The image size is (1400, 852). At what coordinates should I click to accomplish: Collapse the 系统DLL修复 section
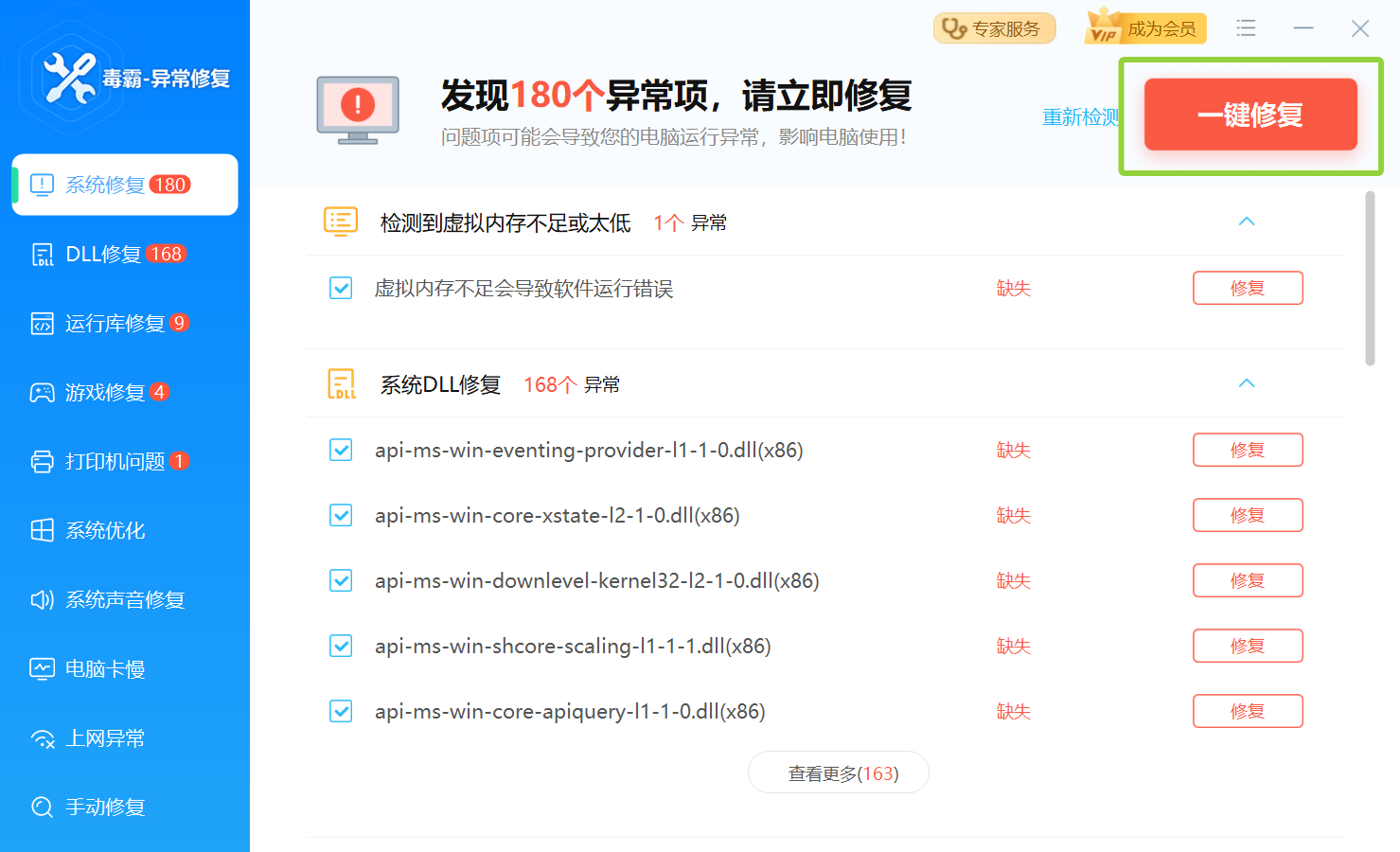(x=1247, y=383)
